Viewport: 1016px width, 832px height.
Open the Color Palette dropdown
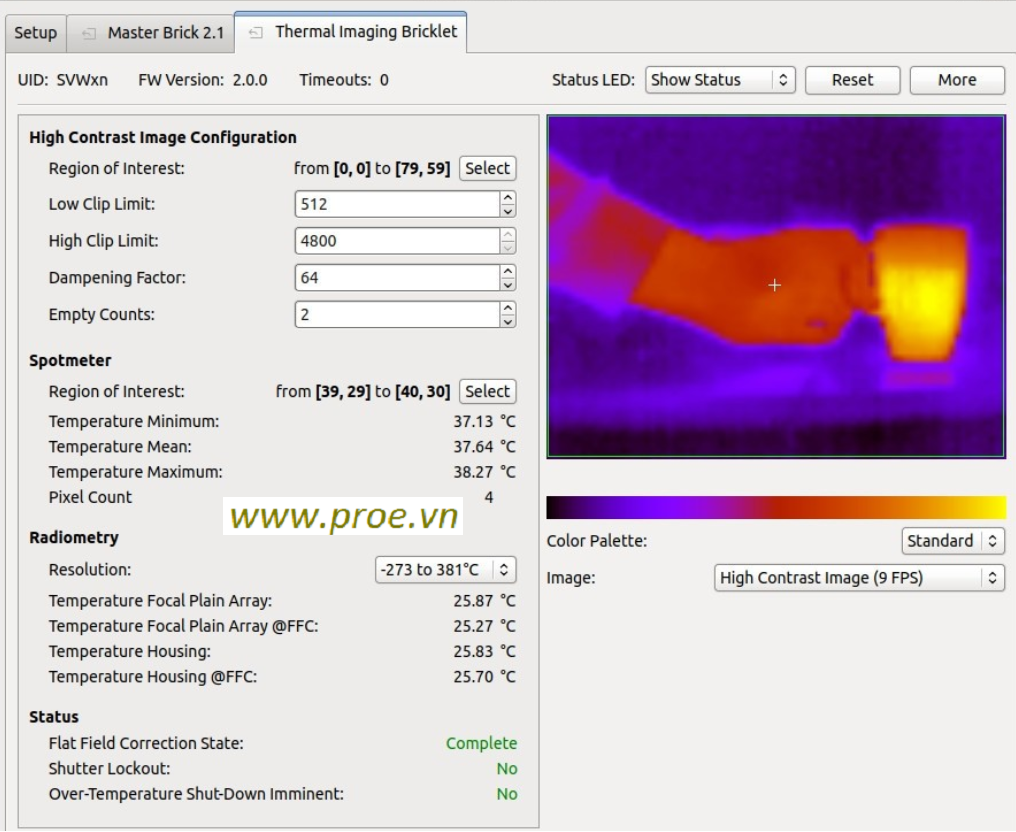coord(952,541)
